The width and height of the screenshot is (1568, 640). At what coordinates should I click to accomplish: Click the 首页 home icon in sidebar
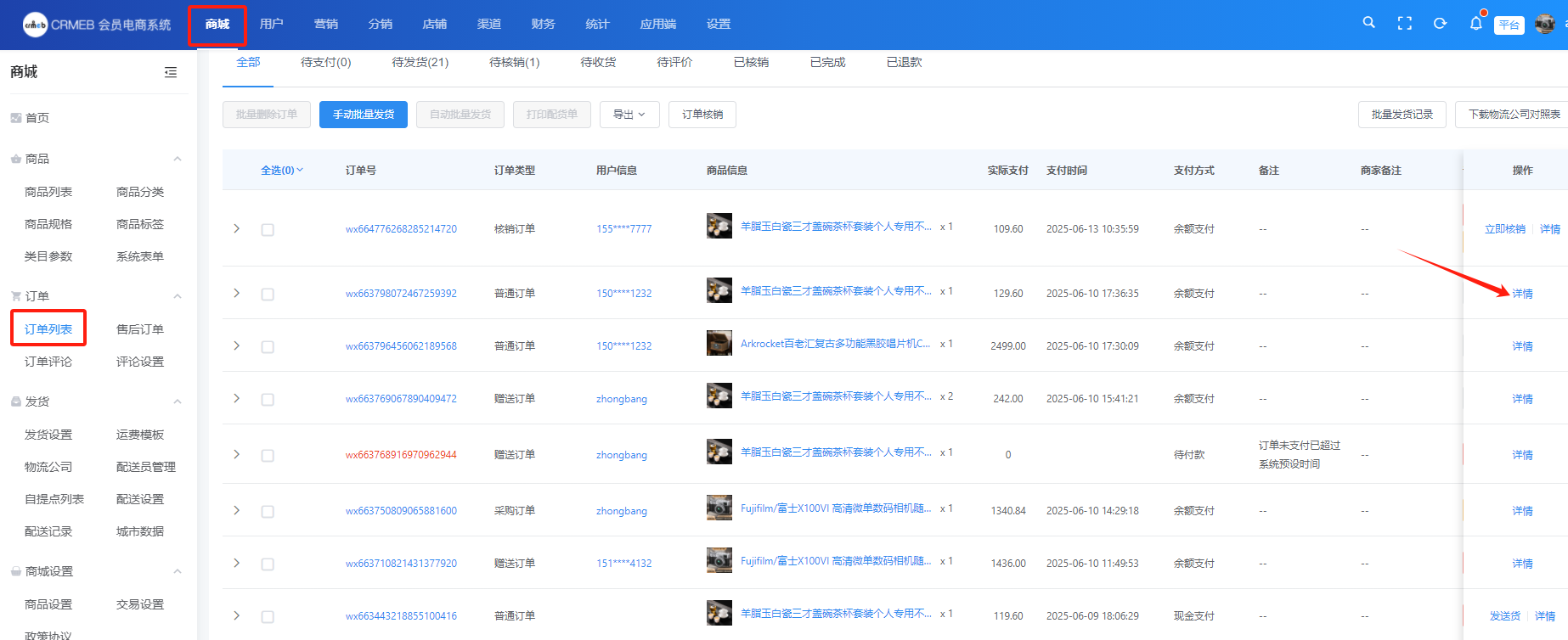(16, 118)
